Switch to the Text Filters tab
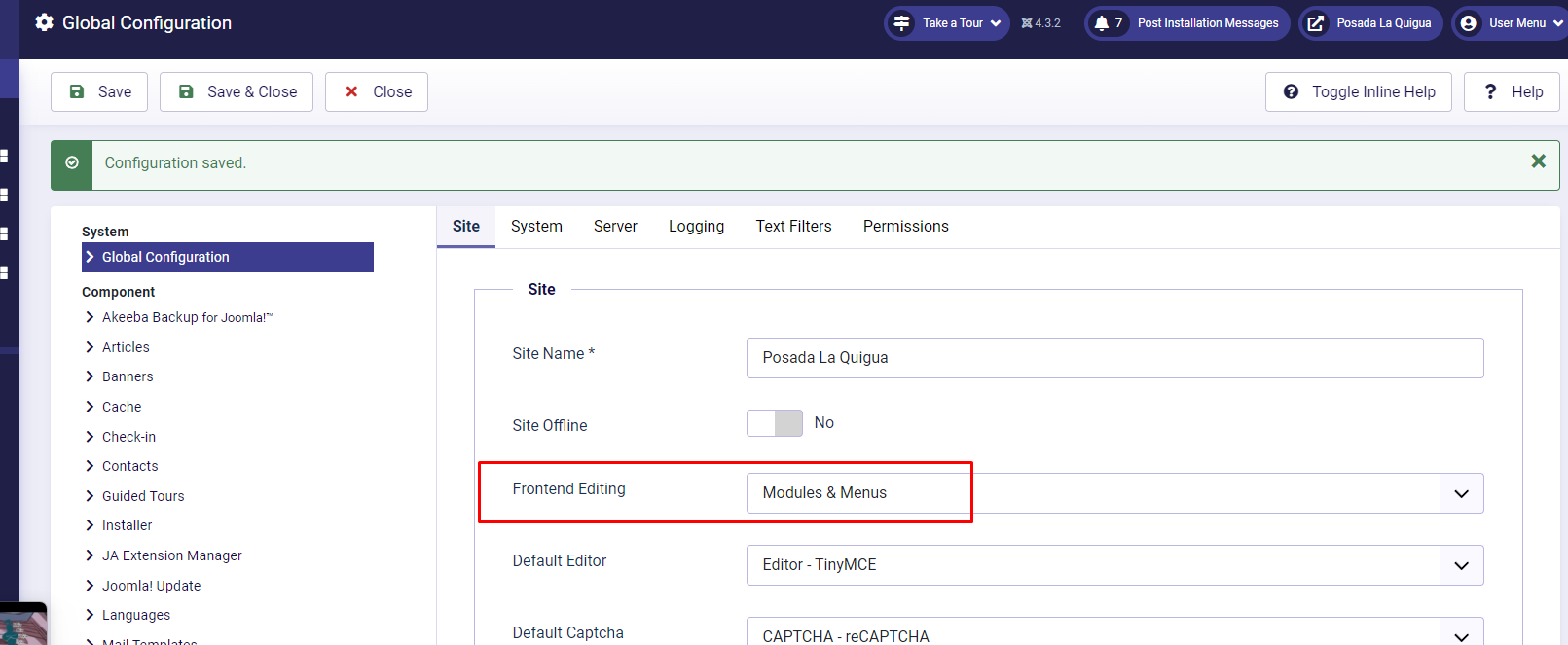Image resolution: width=1568 pixels, height=645 pixels. [x=793, y=227]
